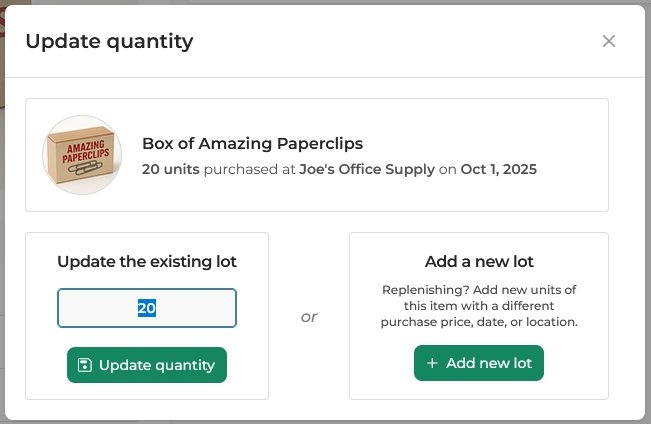
Task: Click the word "at" before the store name
Action: tap(288, 169)
